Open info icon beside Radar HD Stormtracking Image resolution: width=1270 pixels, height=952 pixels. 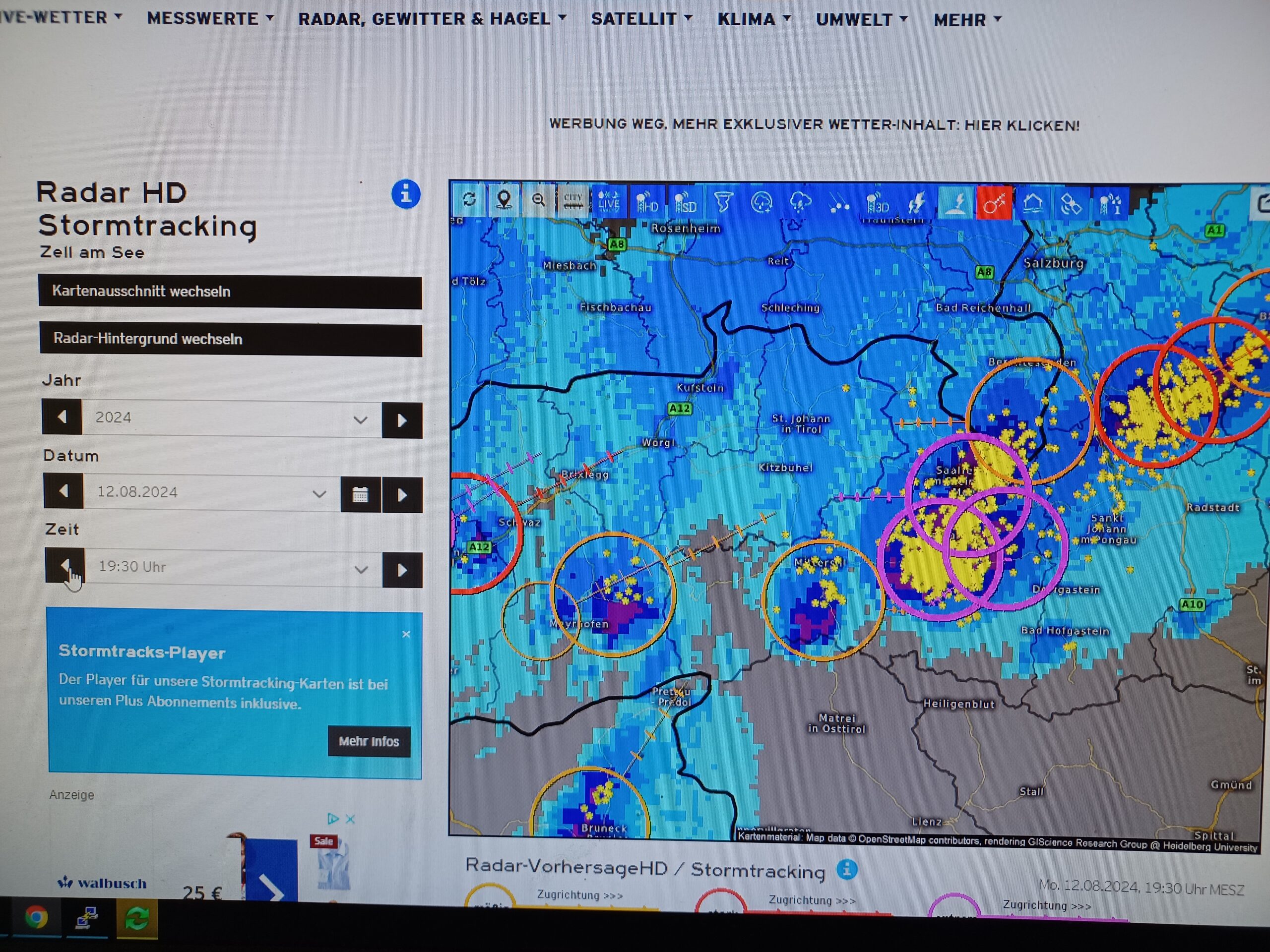click(x=405, y=194)
